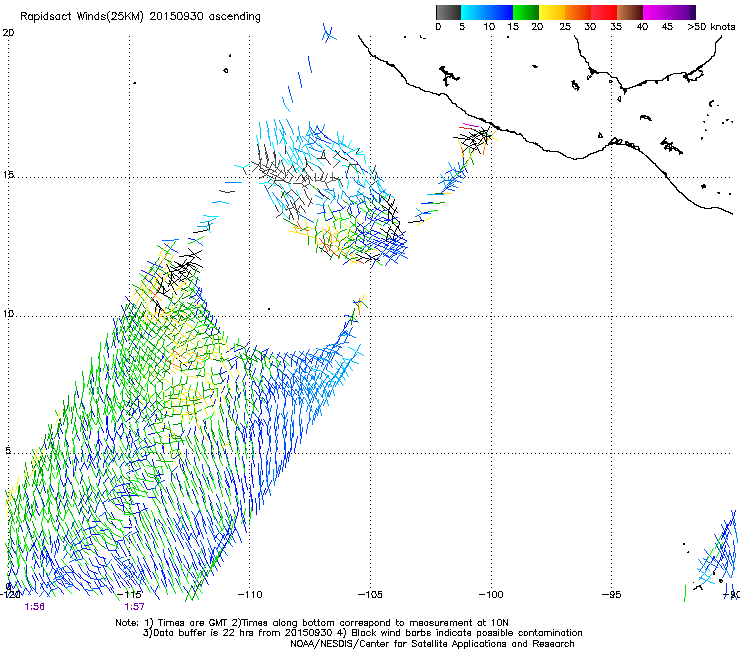Image resolution: width=740 pixels, height=650 pixels.
Task: Click the purple time label 1:57
Action: (135, 607)
